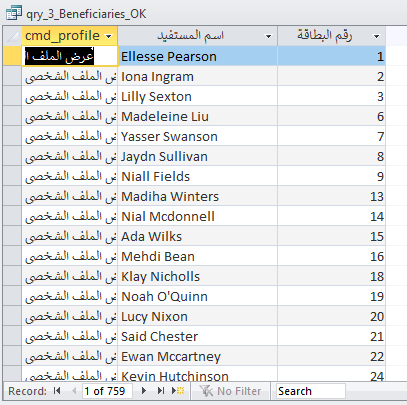Image resolution: width=407 pixels, height=405 pixels.
Task: Click card number cell 22
Action: pos(332,356)
